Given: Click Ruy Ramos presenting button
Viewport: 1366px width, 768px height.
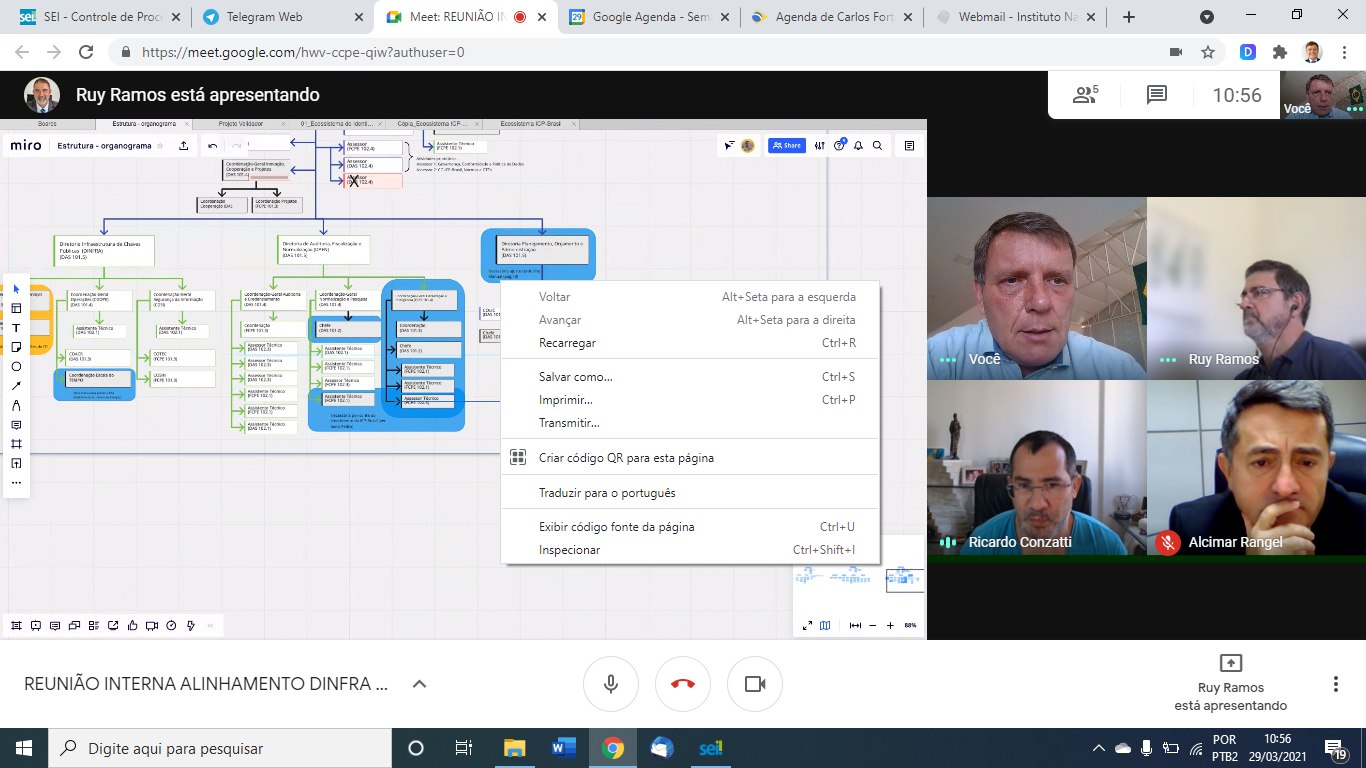Looking at the screenshot, I should (1231, 684).
